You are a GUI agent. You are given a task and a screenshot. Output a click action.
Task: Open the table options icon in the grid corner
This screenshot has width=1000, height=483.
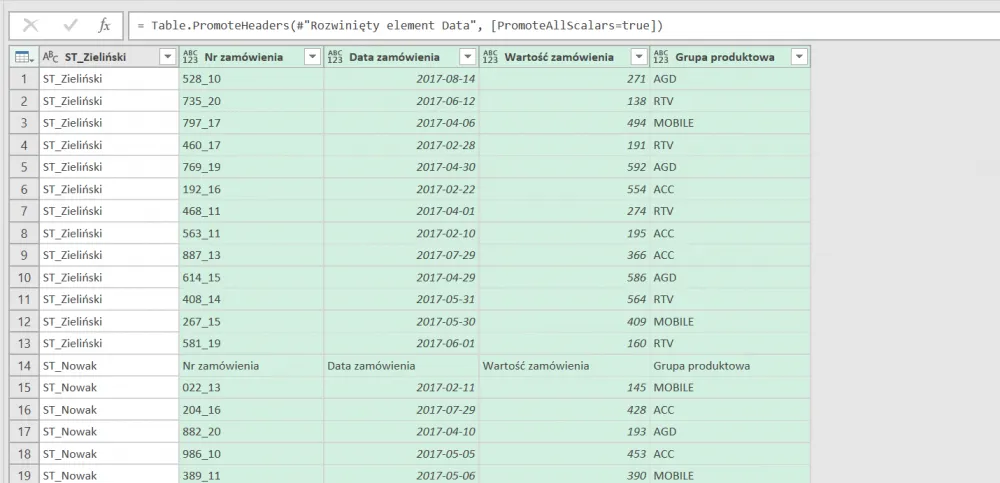coord(24,57)
